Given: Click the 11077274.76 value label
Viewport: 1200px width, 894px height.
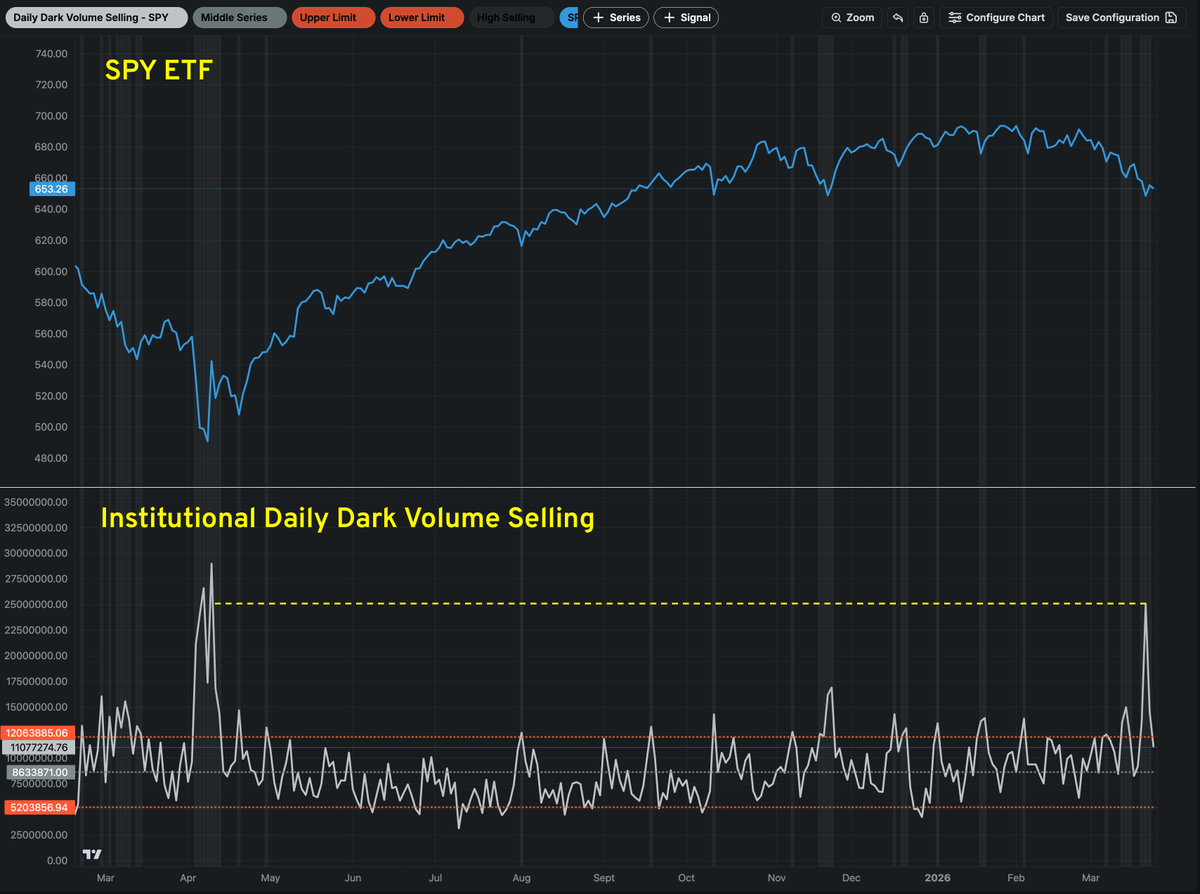Looking at the screenshot, I should coord(36,747).
